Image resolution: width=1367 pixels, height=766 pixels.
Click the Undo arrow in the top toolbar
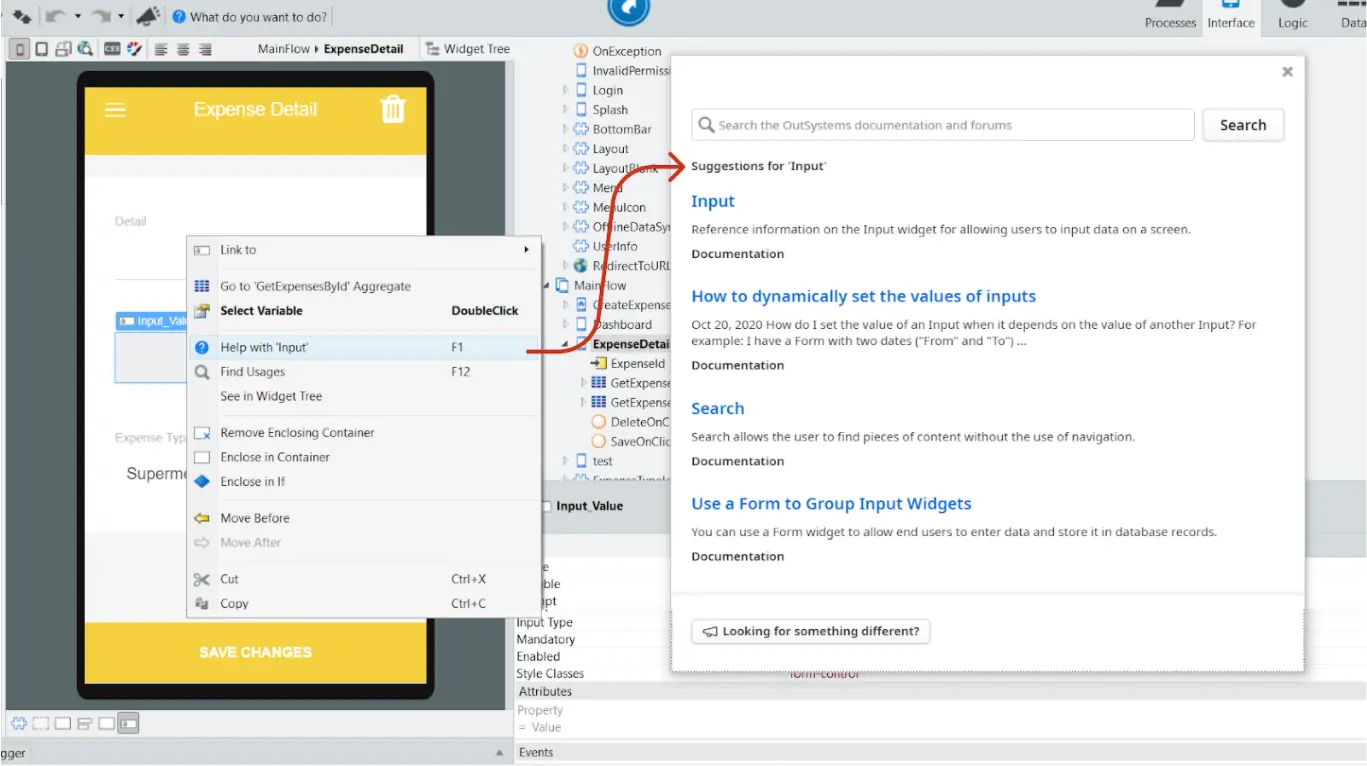click(56, 16)
